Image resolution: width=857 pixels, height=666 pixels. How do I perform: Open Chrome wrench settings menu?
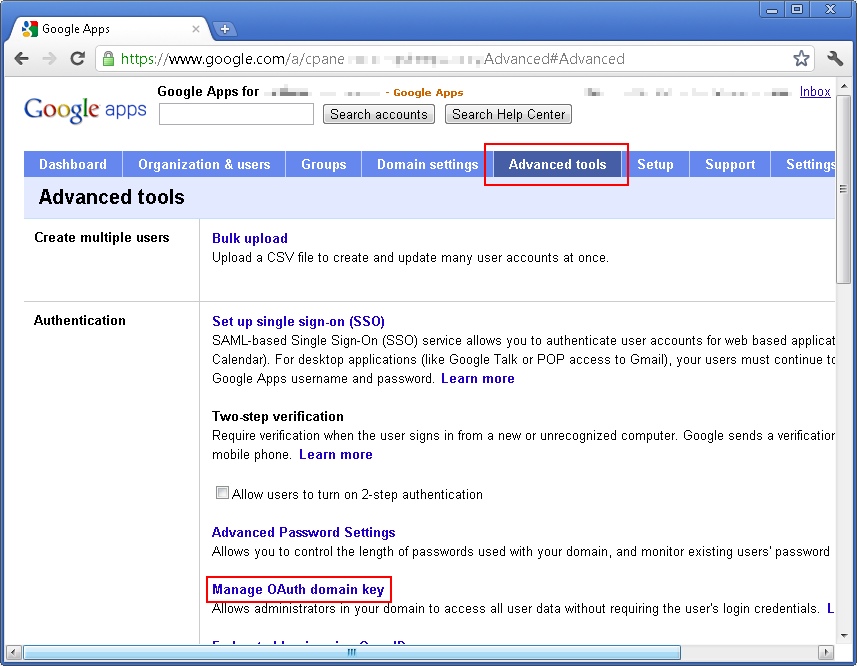tap(835, 58)
